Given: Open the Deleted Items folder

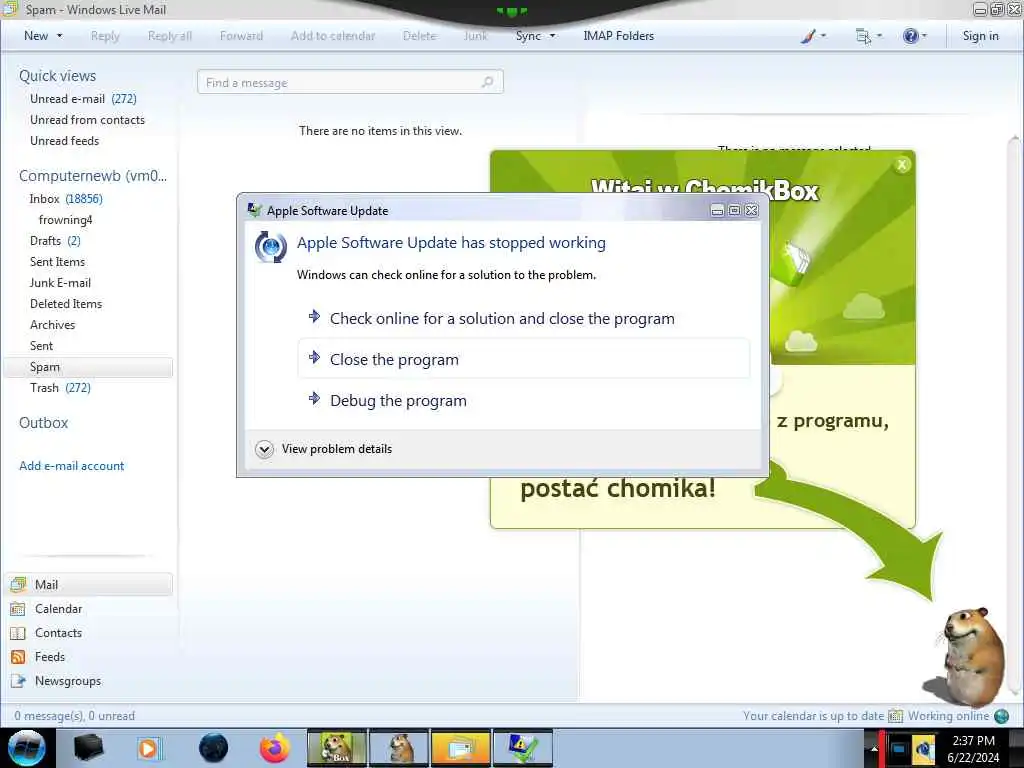Looking at the screenshot, I should click(65, 304).
